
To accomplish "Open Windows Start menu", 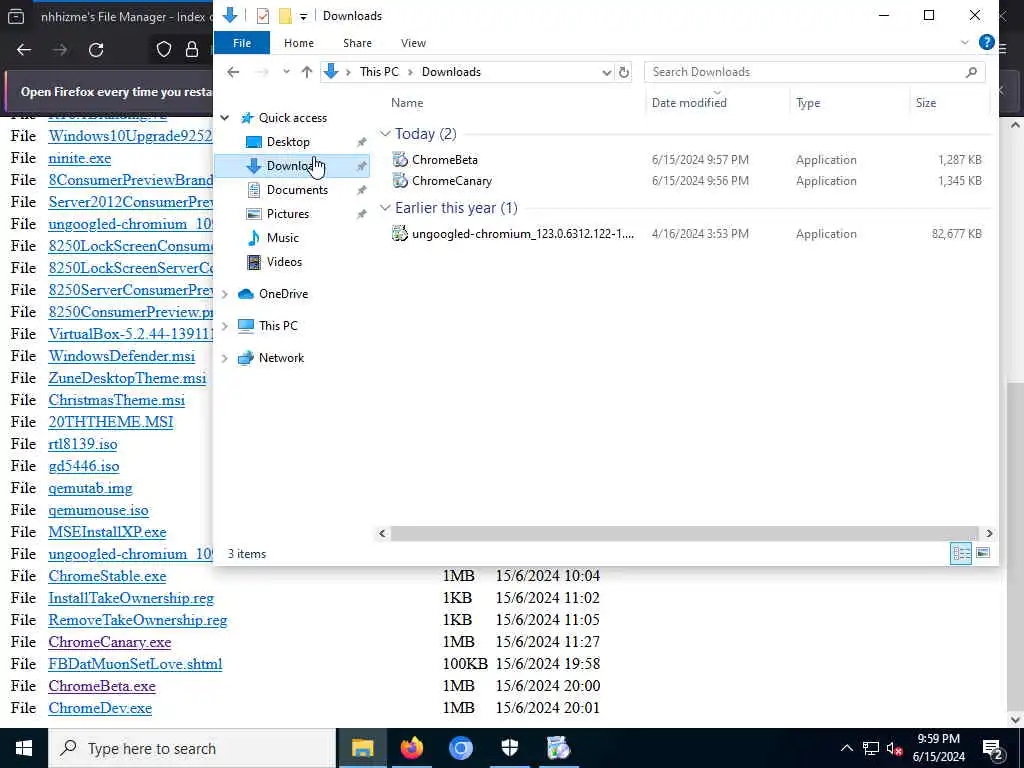I will coord(24,748).
